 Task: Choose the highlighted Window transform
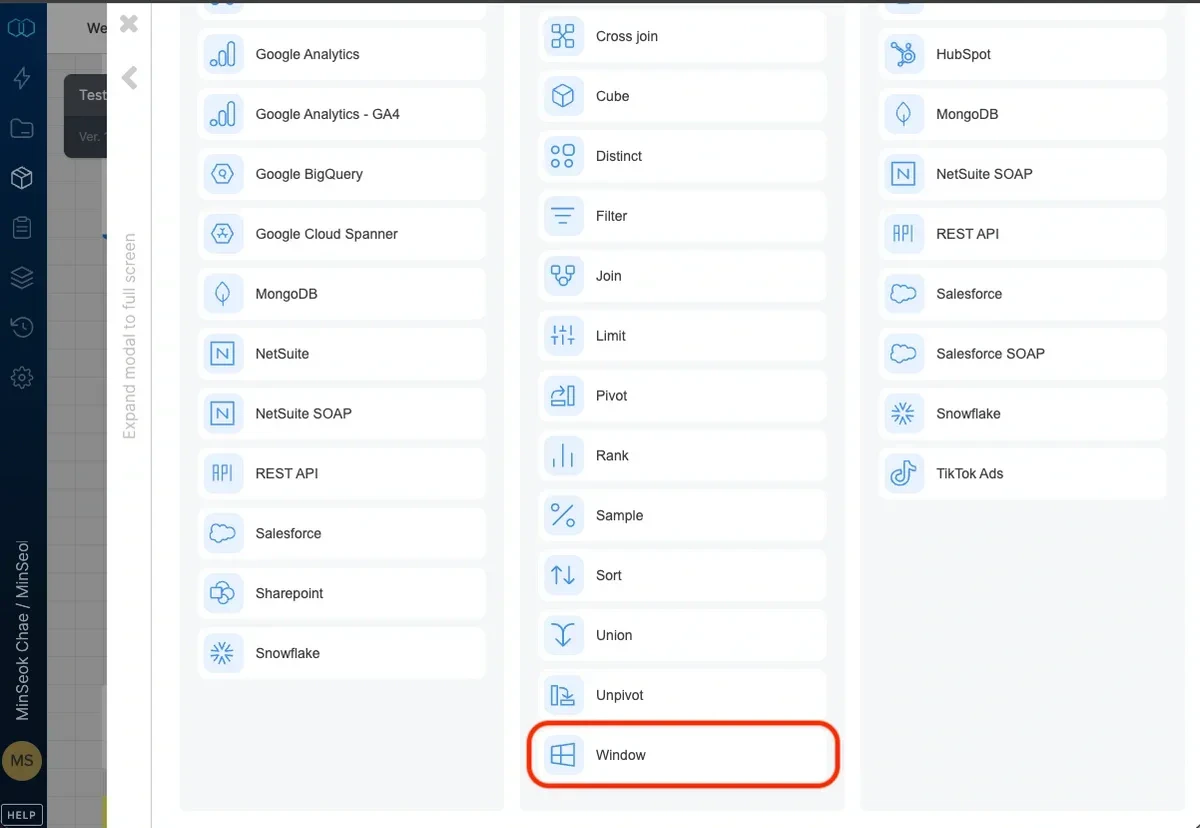click(x=683, y=754)
